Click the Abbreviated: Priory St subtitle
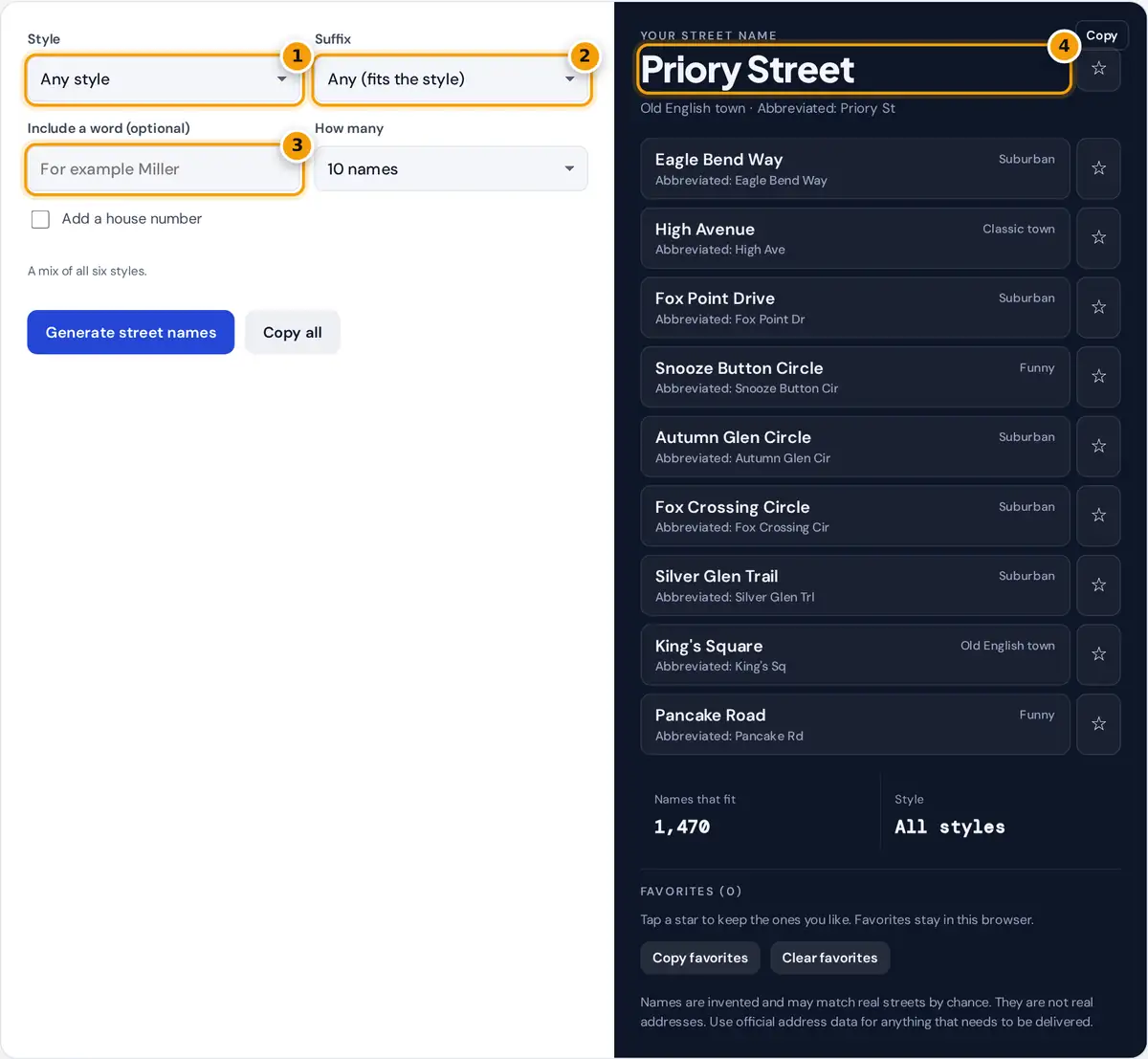 click(827, 108)
